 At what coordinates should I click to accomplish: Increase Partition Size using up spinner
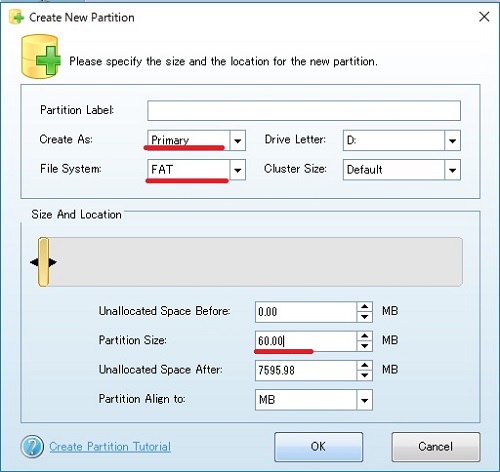point(364,336)
